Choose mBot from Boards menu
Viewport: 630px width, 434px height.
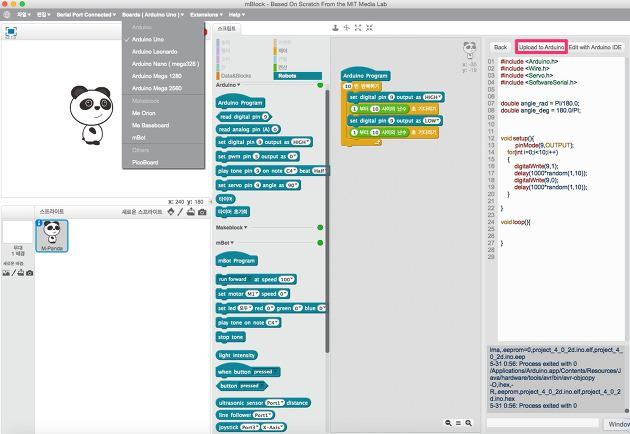click(163, 137)
